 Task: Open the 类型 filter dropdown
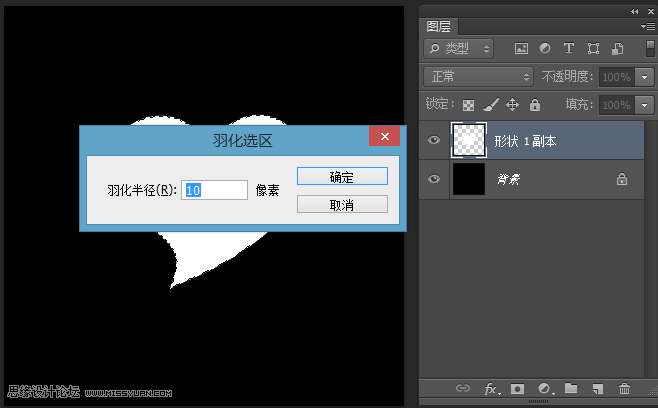[459, 49]
